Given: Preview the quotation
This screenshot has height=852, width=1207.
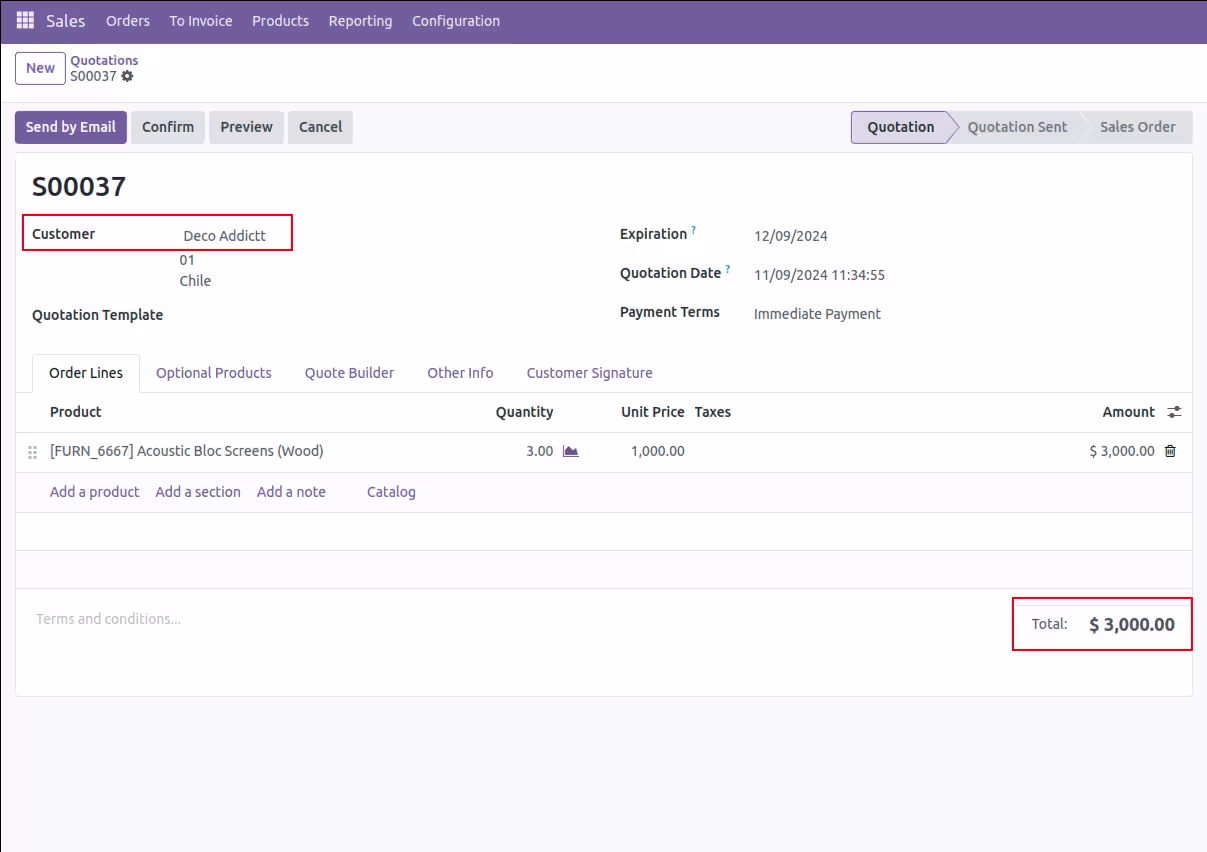Looking at the screenshot, I should click(x=246, y=127).
